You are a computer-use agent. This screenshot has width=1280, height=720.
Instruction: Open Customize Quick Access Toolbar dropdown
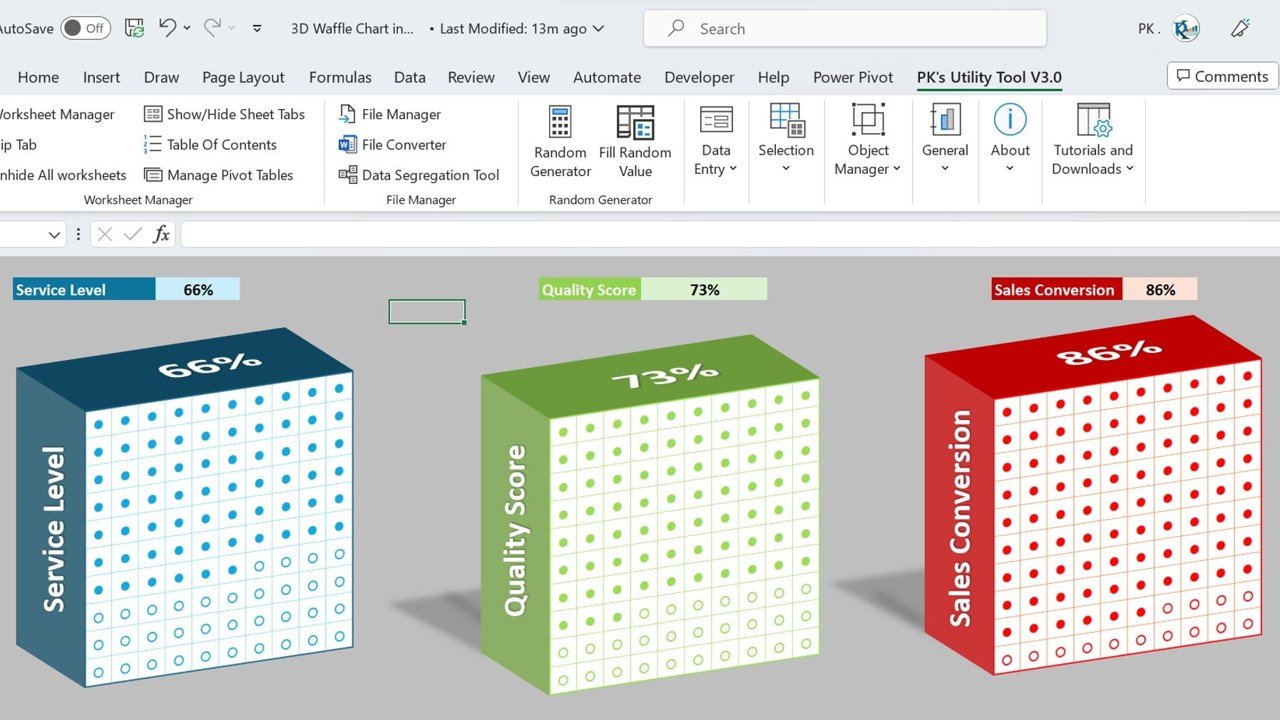(257, 29)
